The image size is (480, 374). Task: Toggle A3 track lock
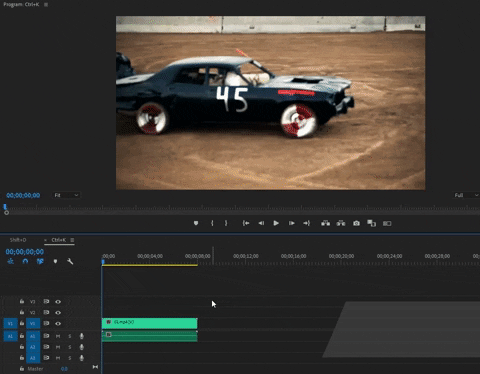click(x=22, y=358)
